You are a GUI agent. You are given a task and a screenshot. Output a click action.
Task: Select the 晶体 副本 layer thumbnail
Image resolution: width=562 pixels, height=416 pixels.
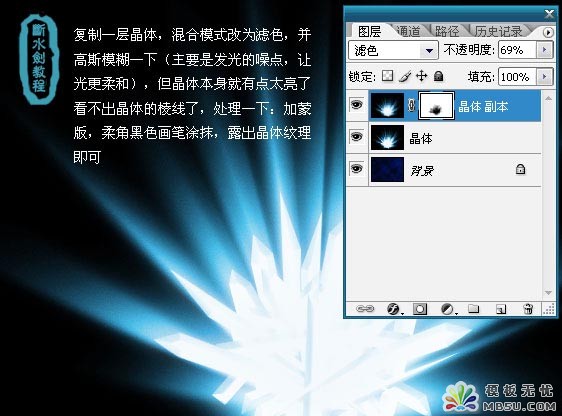coord(387,105)
